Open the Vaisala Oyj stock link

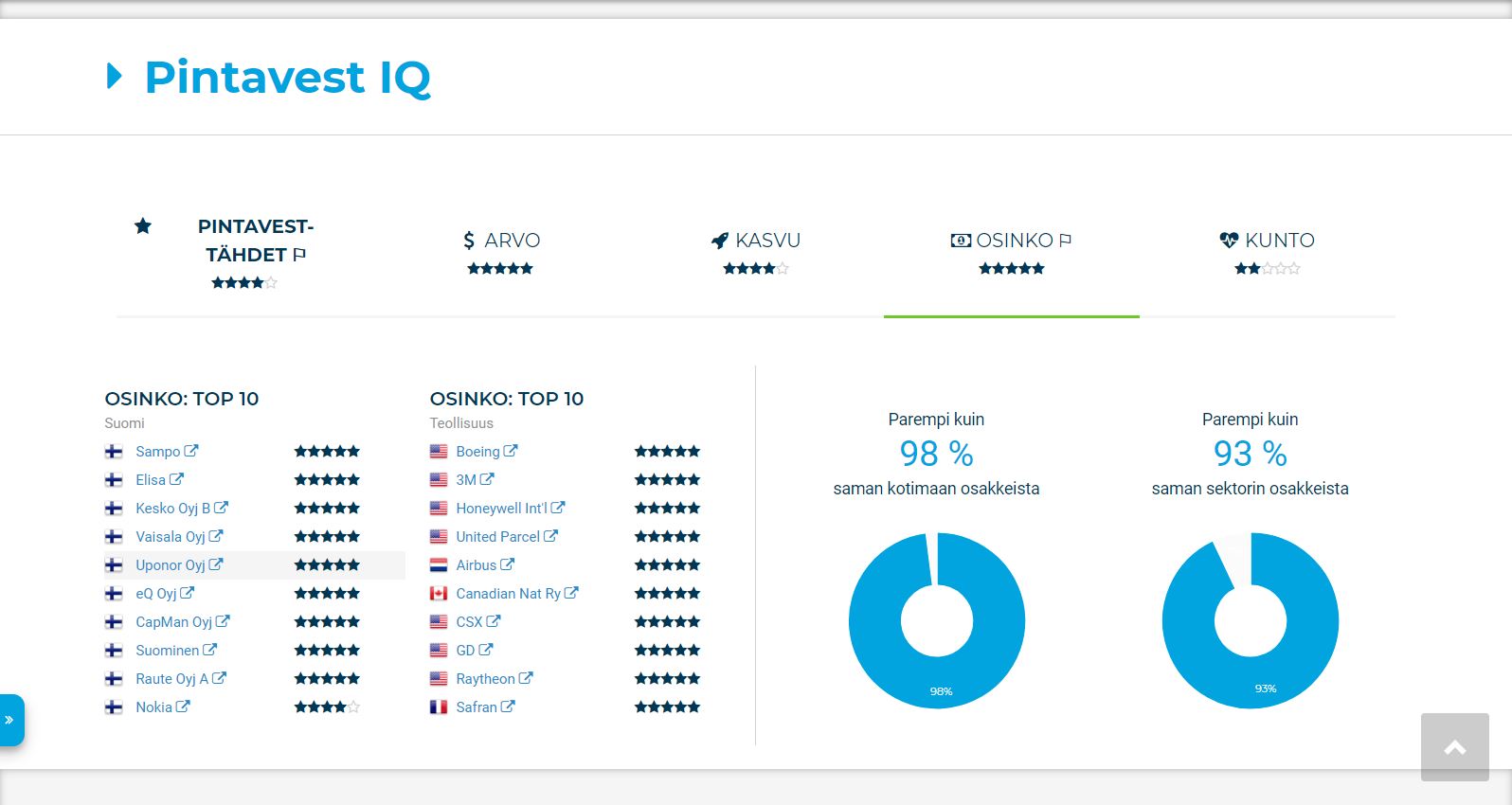[179, 537]
